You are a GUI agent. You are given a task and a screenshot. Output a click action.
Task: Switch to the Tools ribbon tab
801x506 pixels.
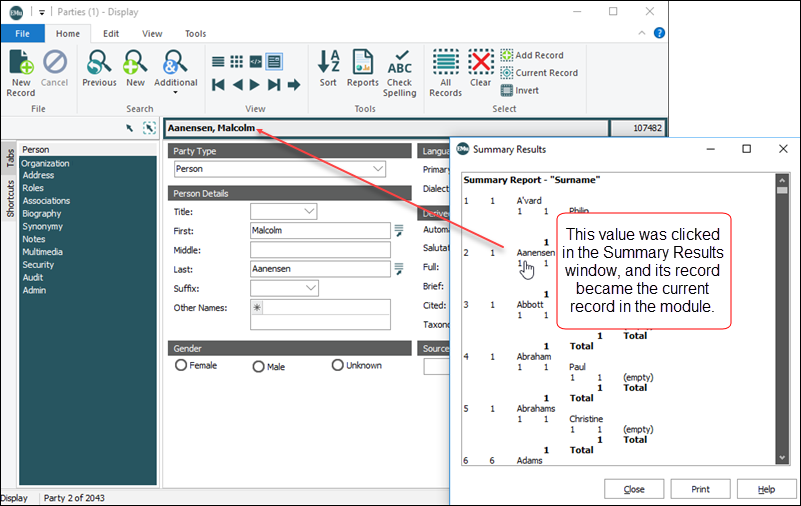(x=196, y=33)
